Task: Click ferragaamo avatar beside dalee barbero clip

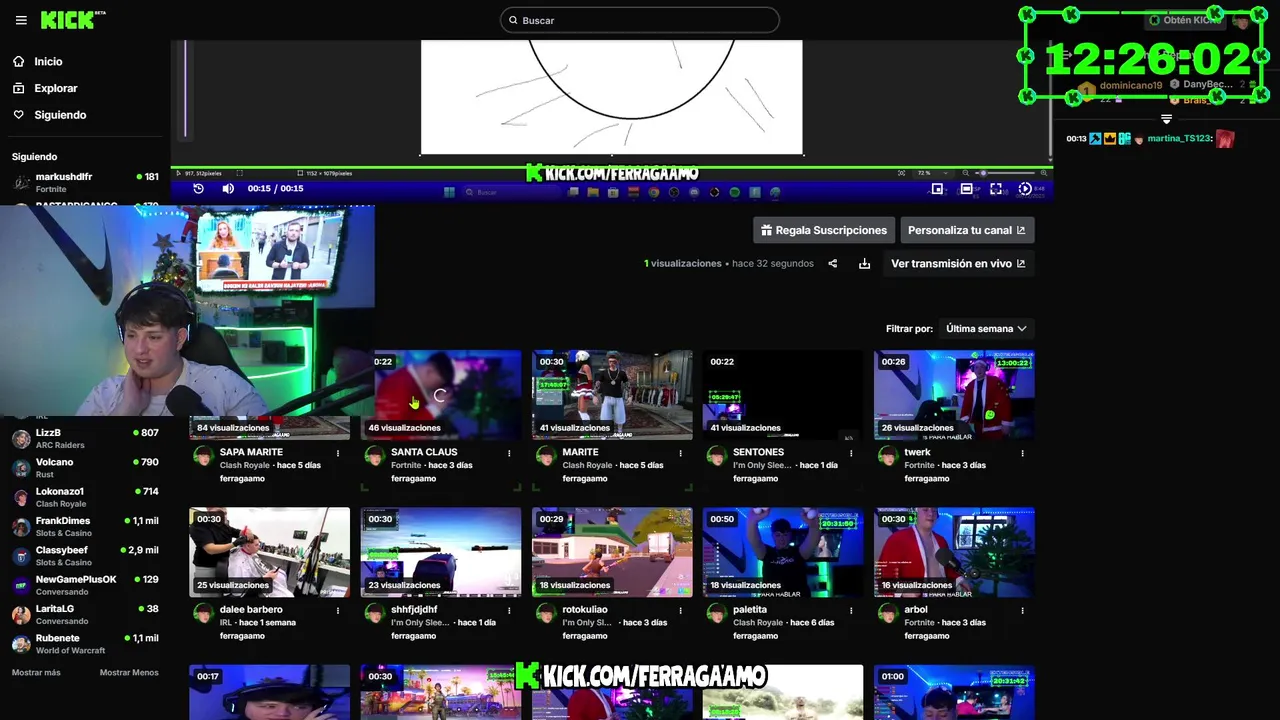Action: click(x=203, y=613)
